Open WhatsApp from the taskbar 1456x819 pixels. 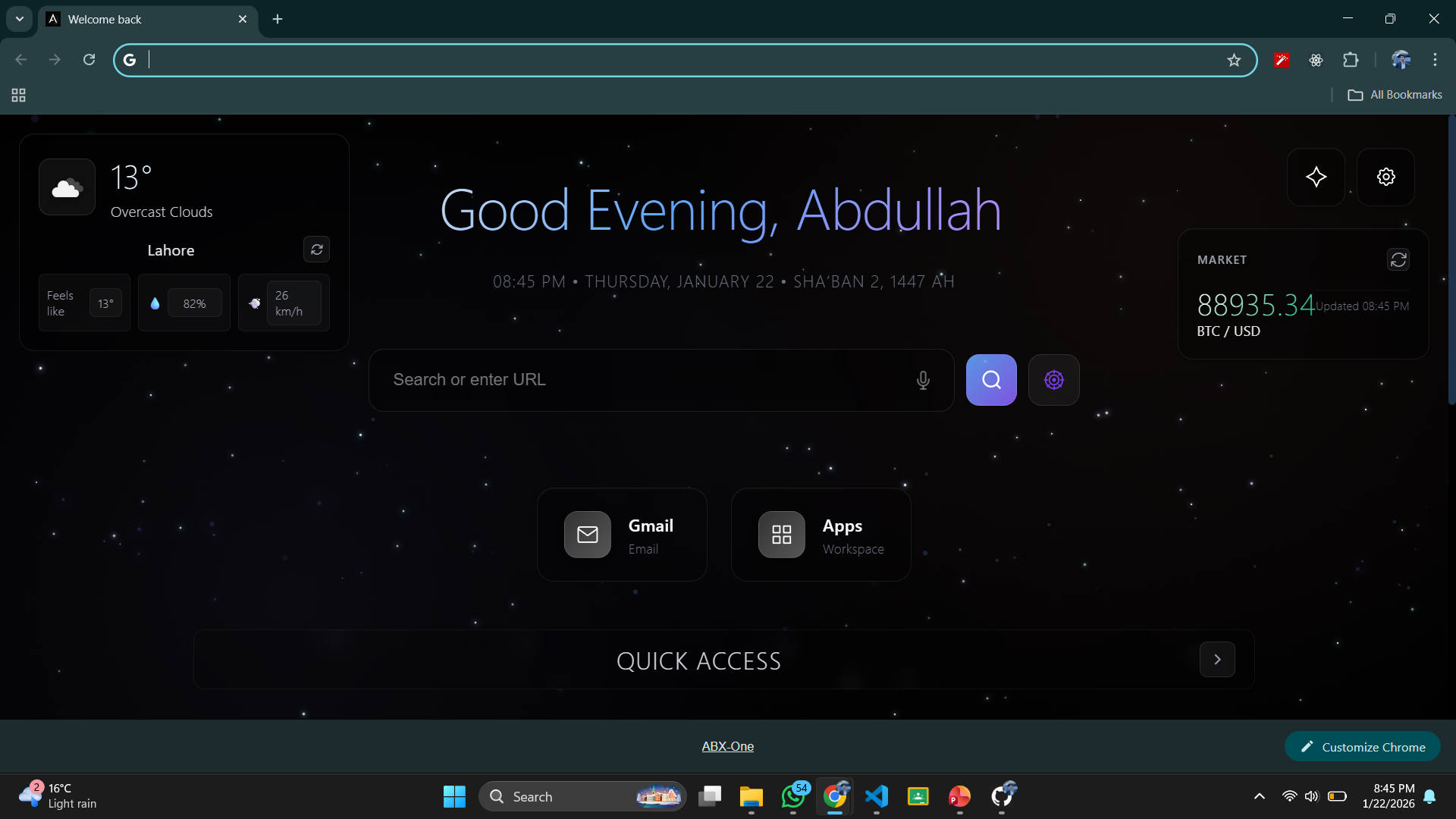point(795,797)
